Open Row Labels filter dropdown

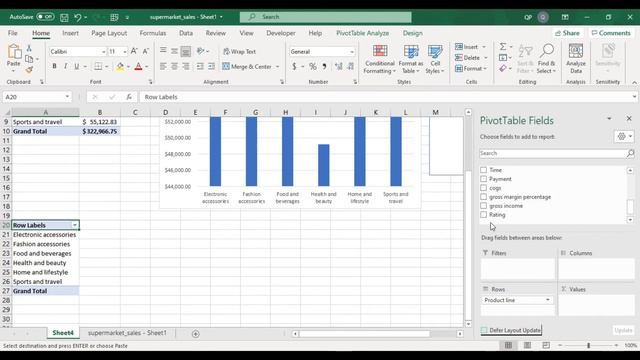(x=75, y=225)
